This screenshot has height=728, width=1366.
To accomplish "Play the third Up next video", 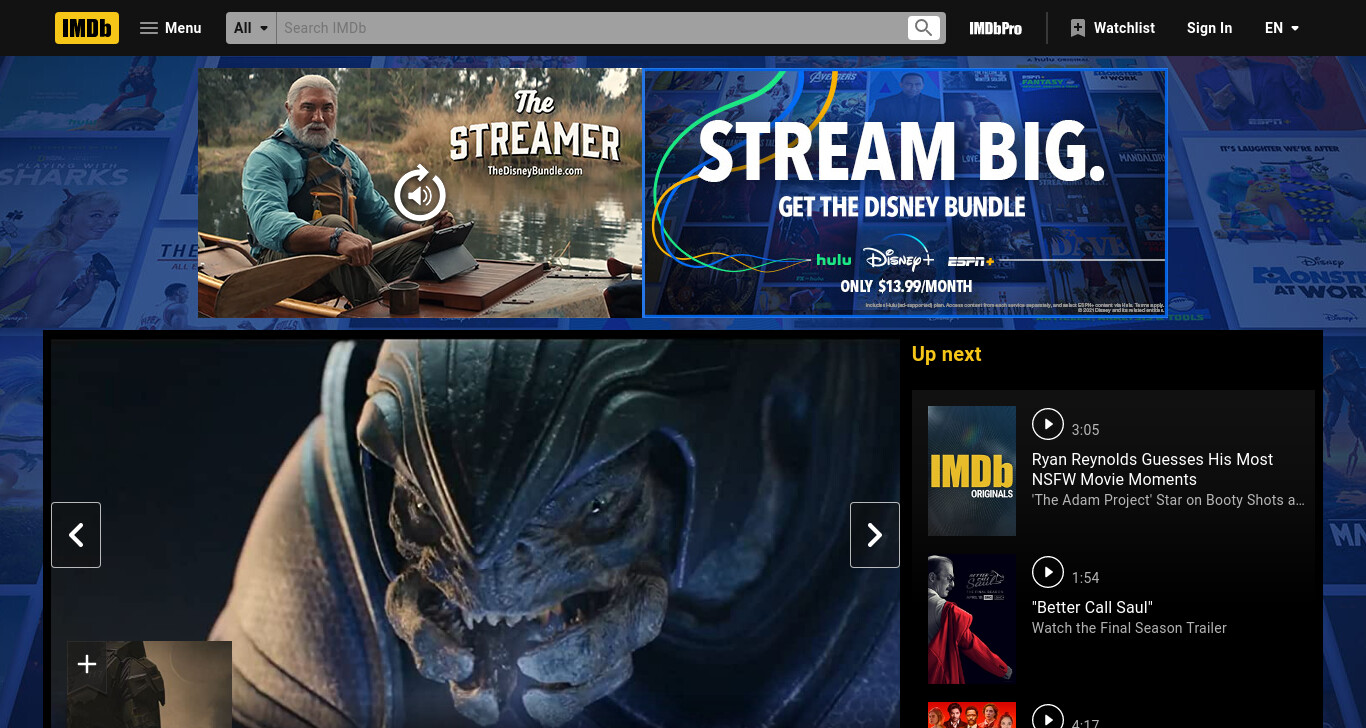I will pos(1047,717).
